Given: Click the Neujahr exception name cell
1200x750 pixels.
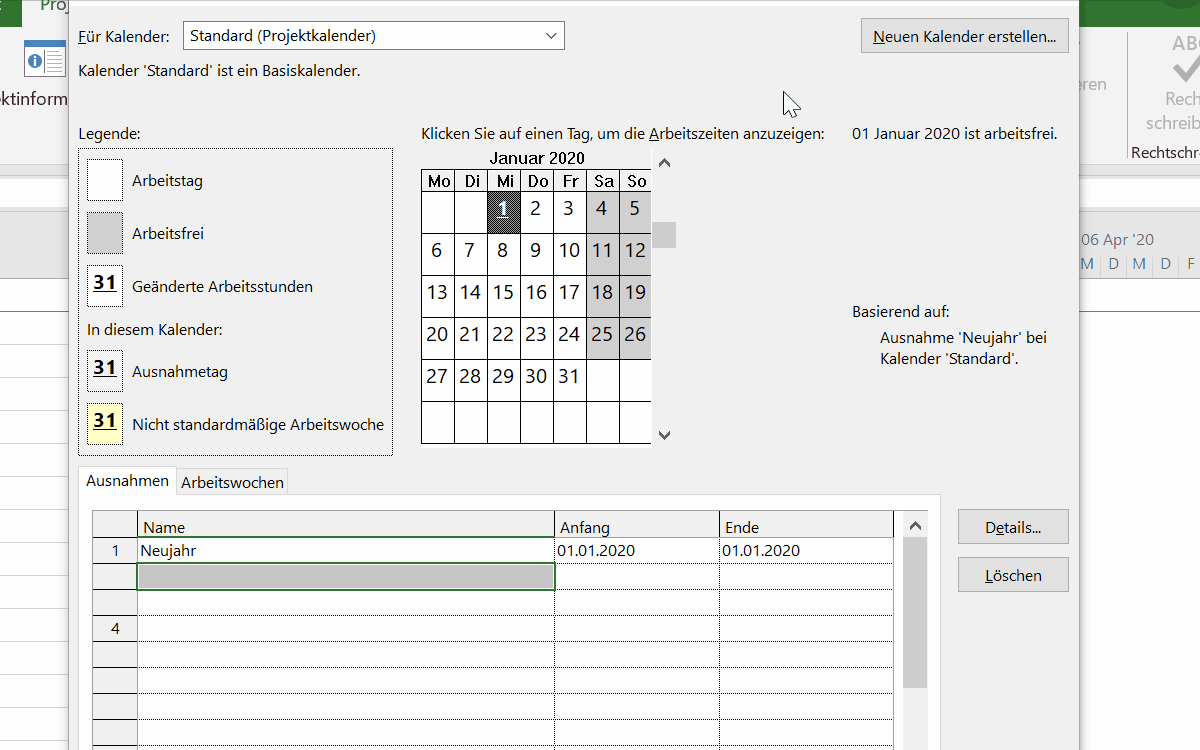Looking at the screenshot, I should [x=345, y=551].
